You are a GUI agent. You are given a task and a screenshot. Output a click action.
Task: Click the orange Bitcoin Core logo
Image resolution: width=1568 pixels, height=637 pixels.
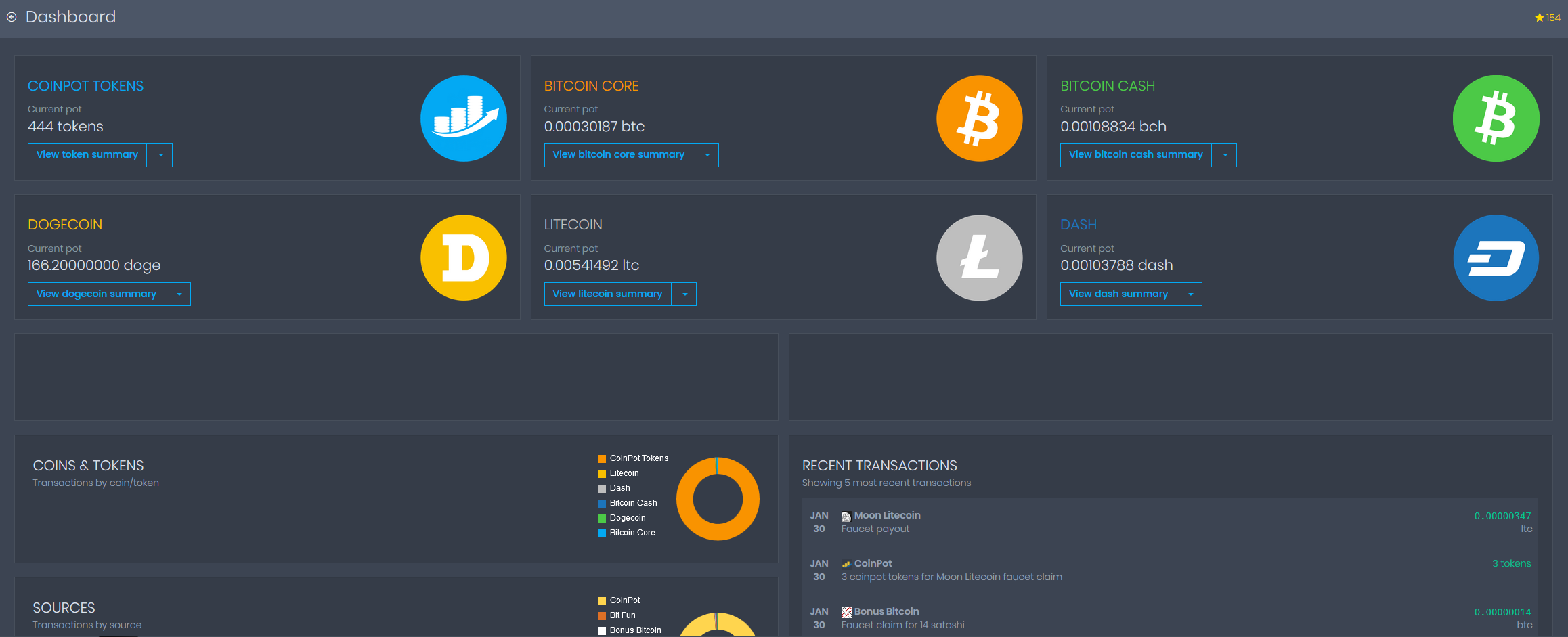pyautogui.click(x=980, y=118)
